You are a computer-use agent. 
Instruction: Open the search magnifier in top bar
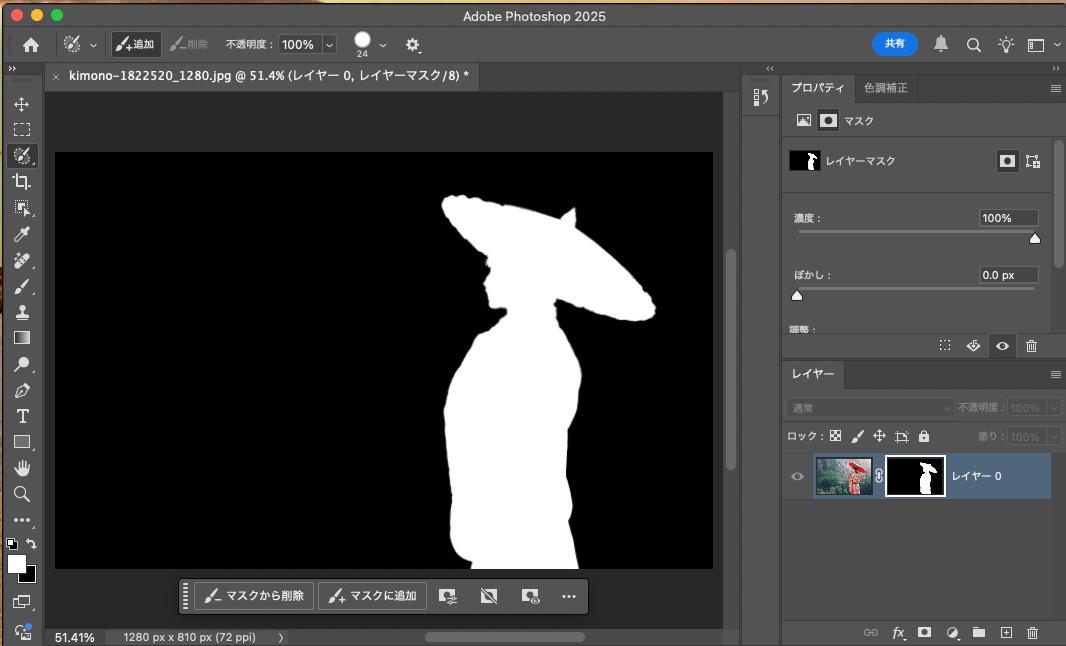coord(974,45)
